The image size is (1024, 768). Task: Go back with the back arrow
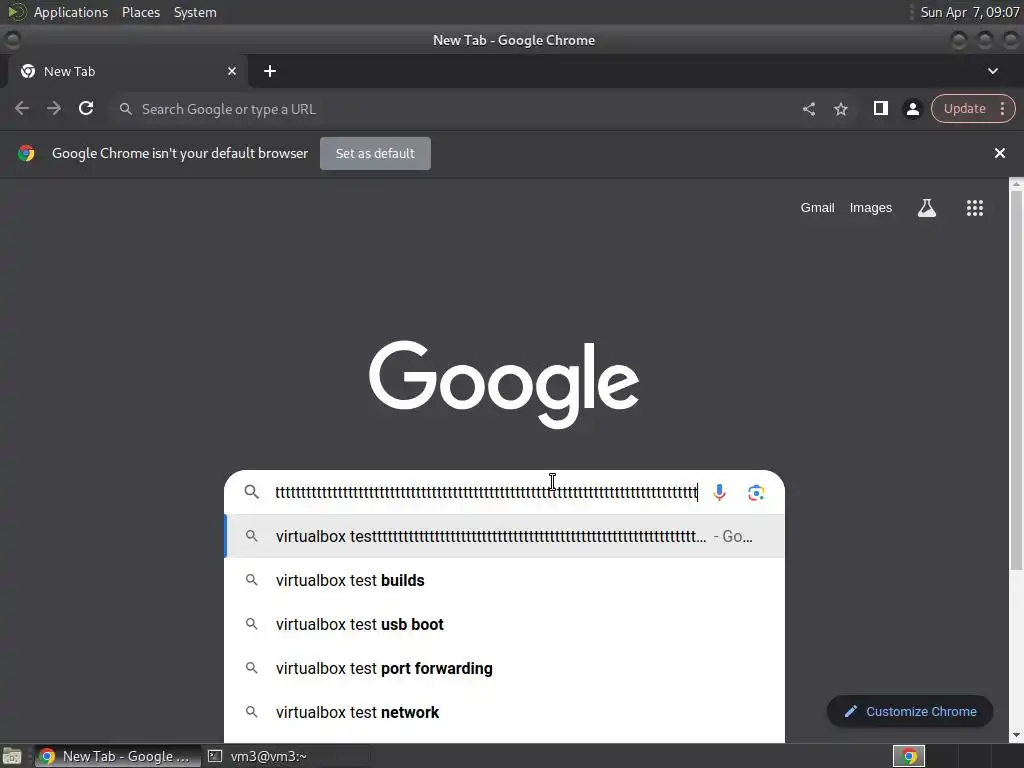point(22,108)
